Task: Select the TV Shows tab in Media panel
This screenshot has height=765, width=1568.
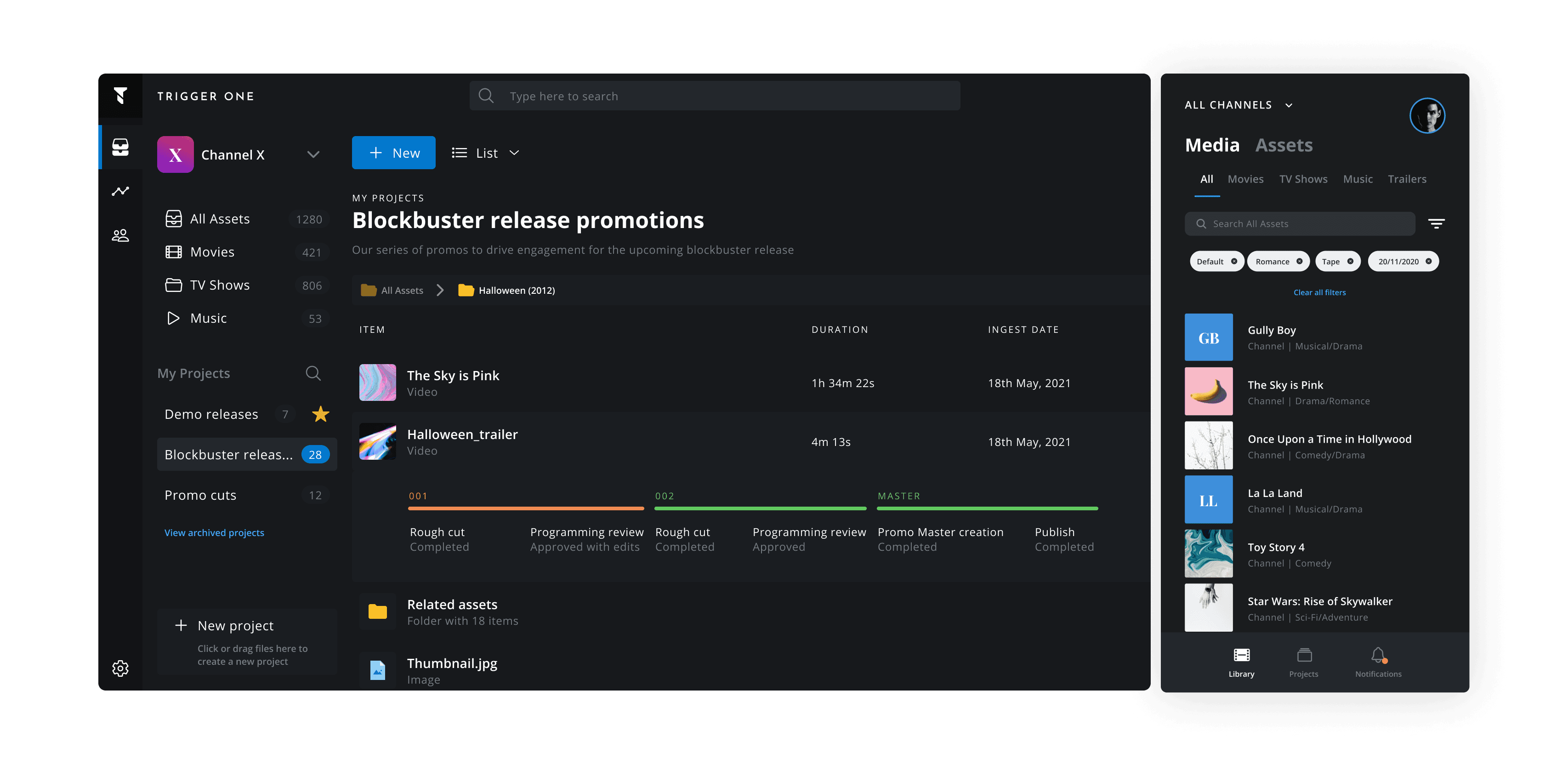Action: (x=1303, y=179)
